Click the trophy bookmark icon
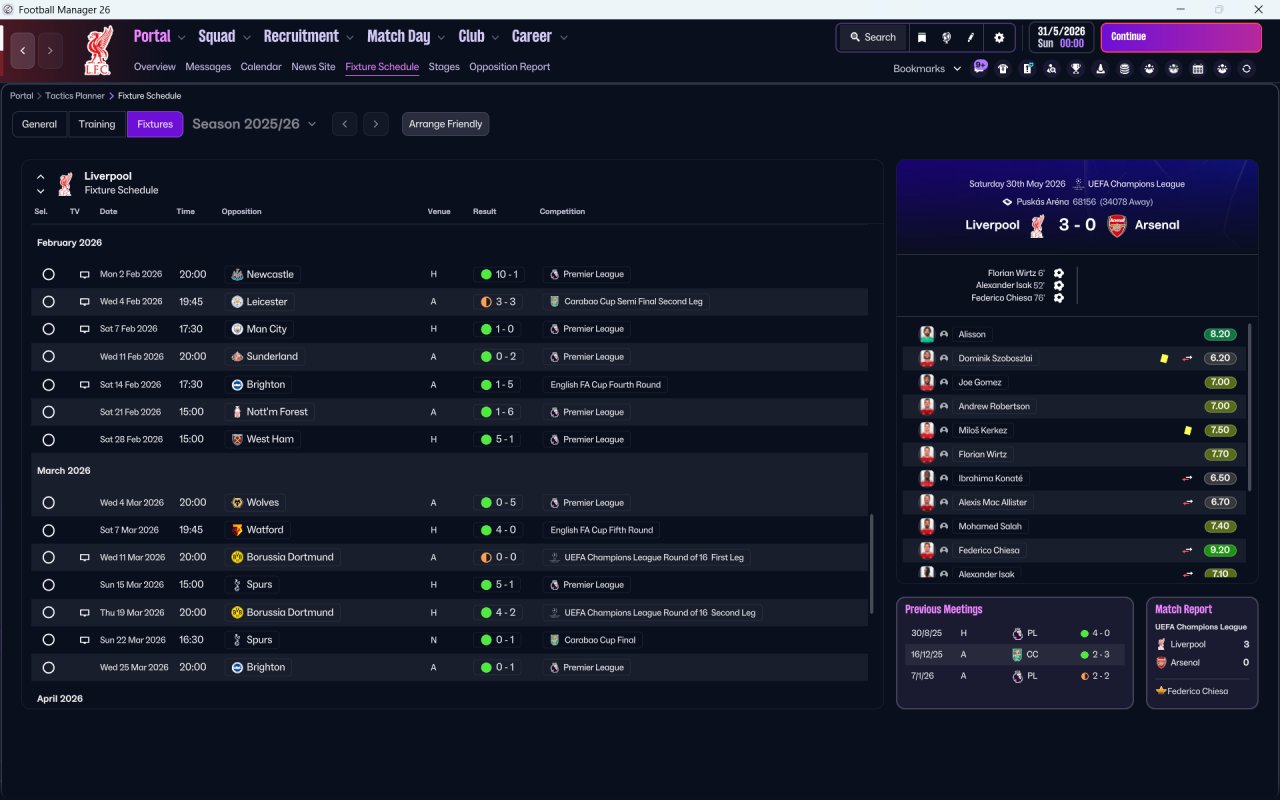 [x=1076, y=69]
